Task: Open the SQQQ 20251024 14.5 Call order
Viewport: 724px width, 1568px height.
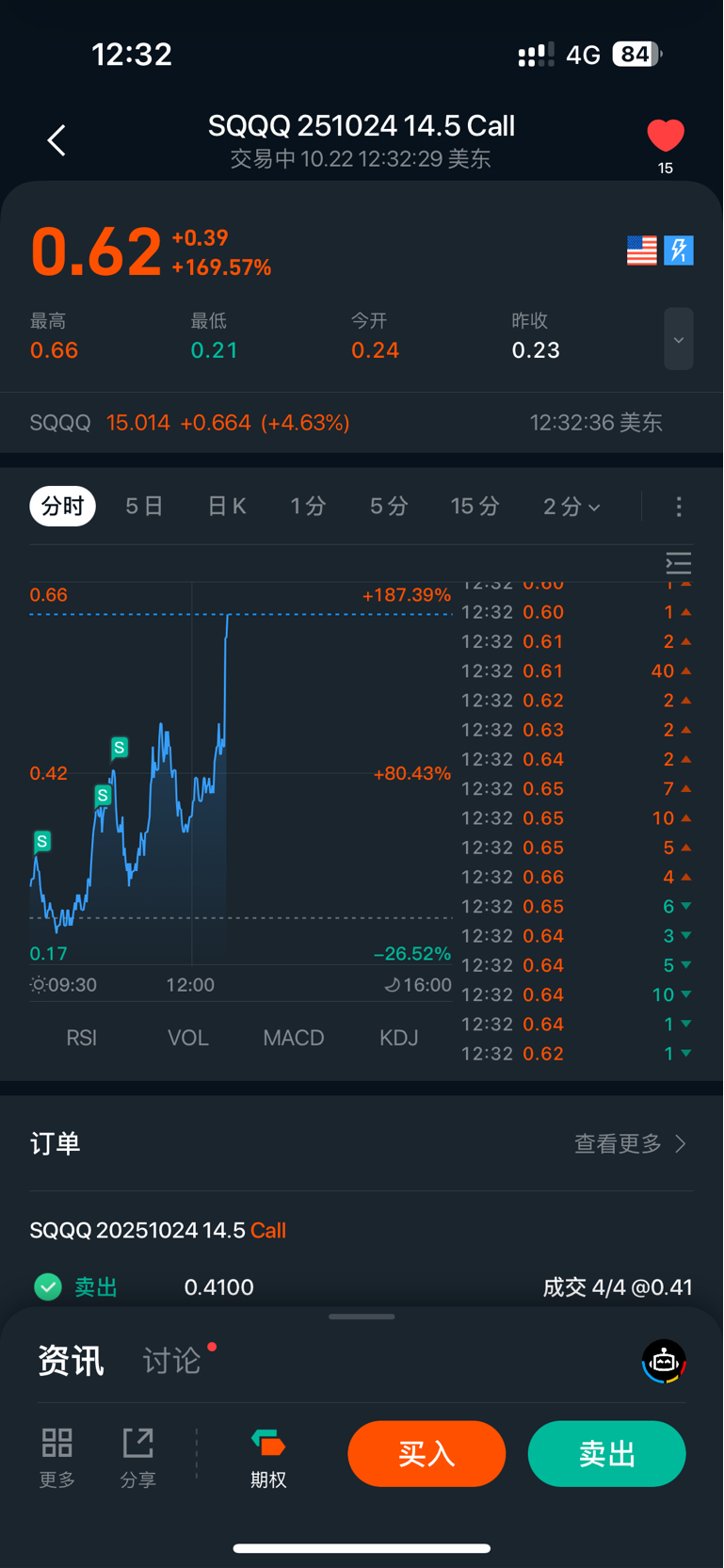Action: click(x=158, y=1230)
